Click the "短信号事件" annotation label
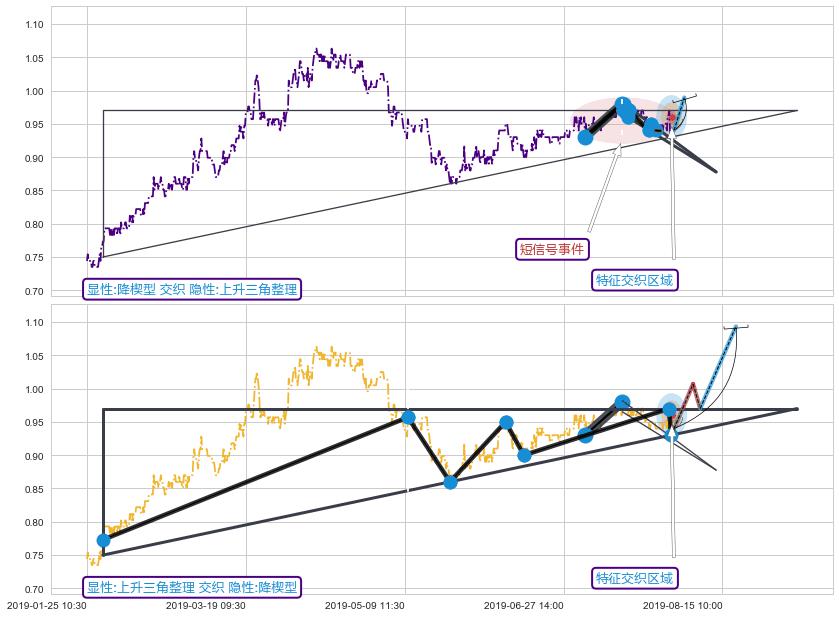The height and width of the screenshot is (617, 839). point(551,249)
